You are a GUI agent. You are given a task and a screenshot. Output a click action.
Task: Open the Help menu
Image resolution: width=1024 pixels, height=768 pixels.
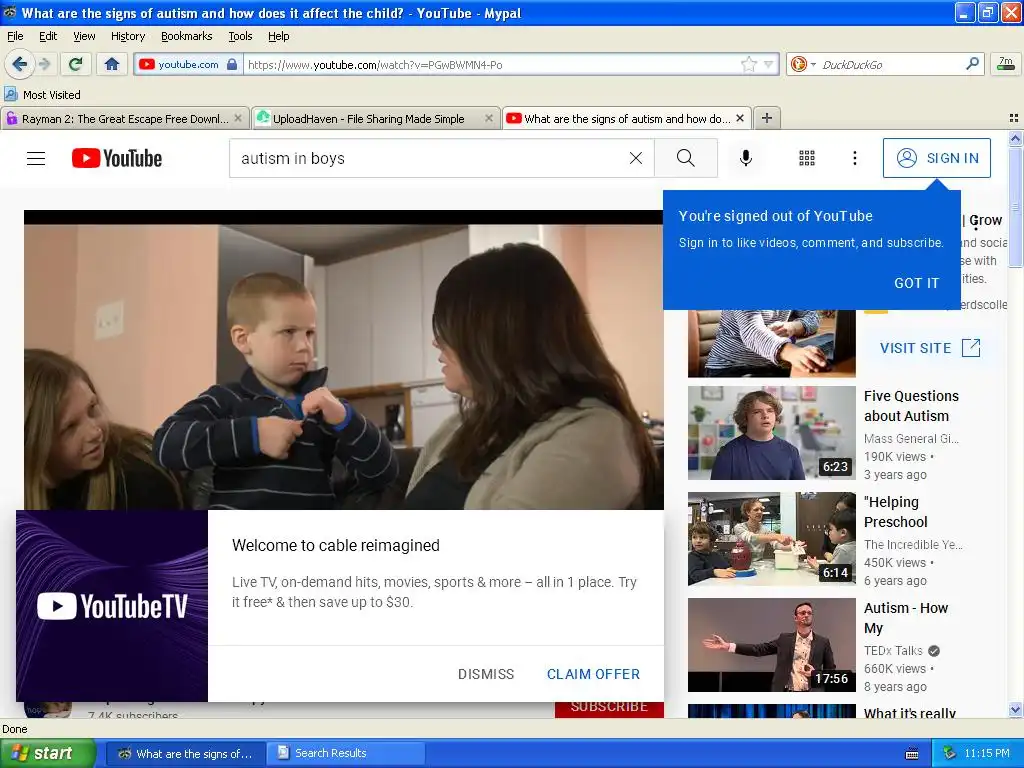point(278,36)
